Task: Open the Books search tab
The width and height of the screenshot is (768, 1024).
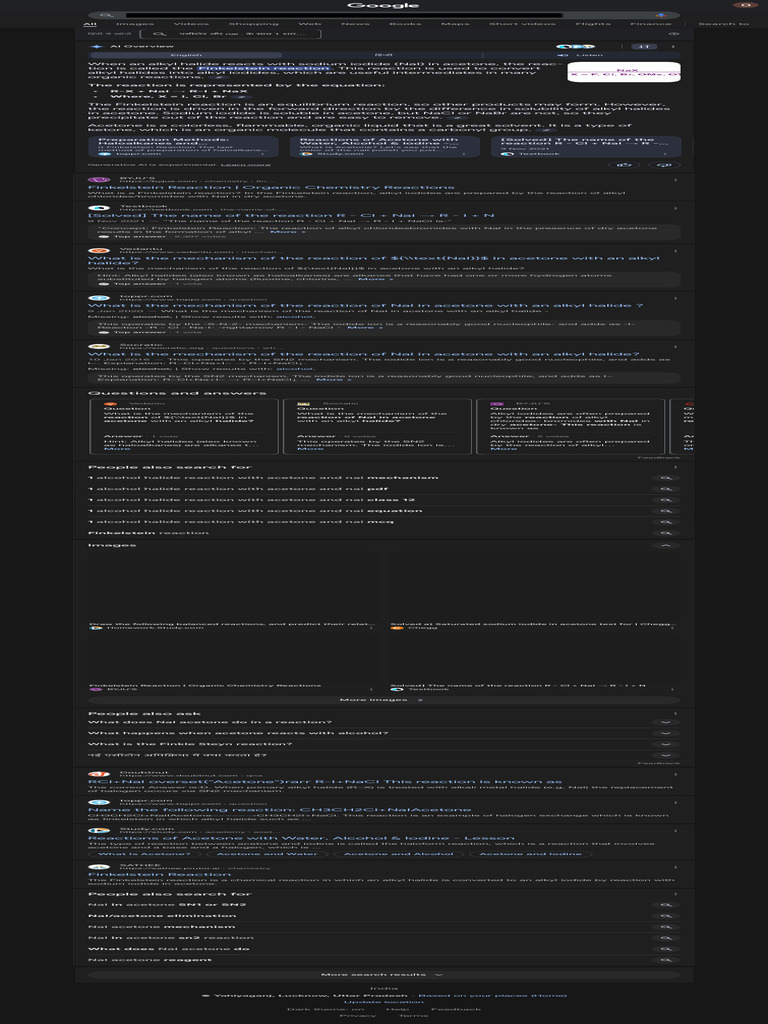Action: 405,24
